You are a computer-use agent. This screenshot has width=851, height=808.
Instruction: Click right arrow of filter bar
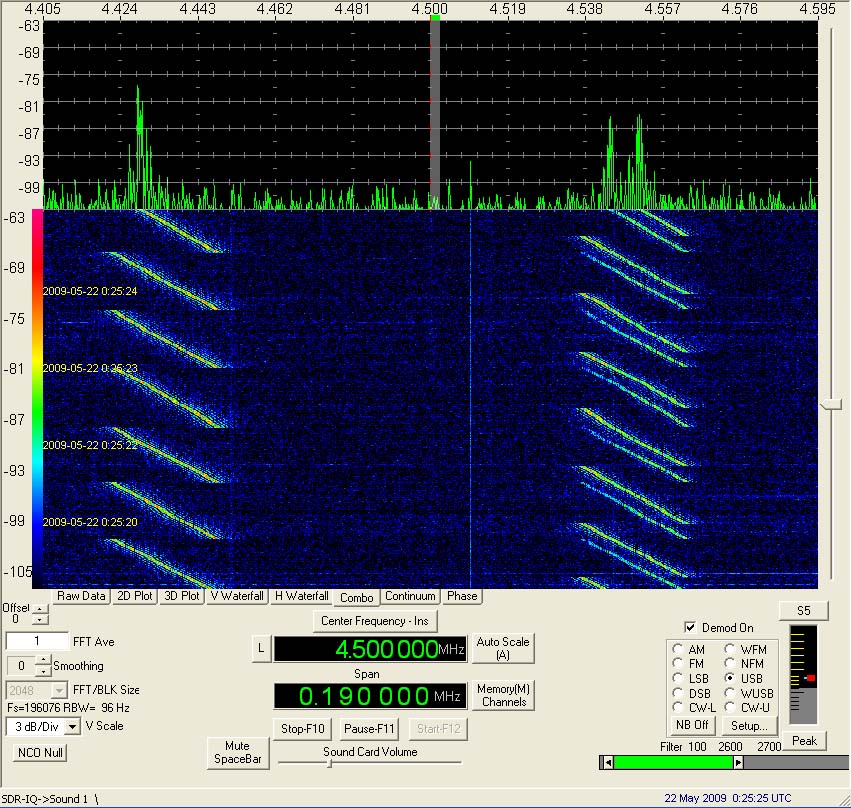(738, 762)
